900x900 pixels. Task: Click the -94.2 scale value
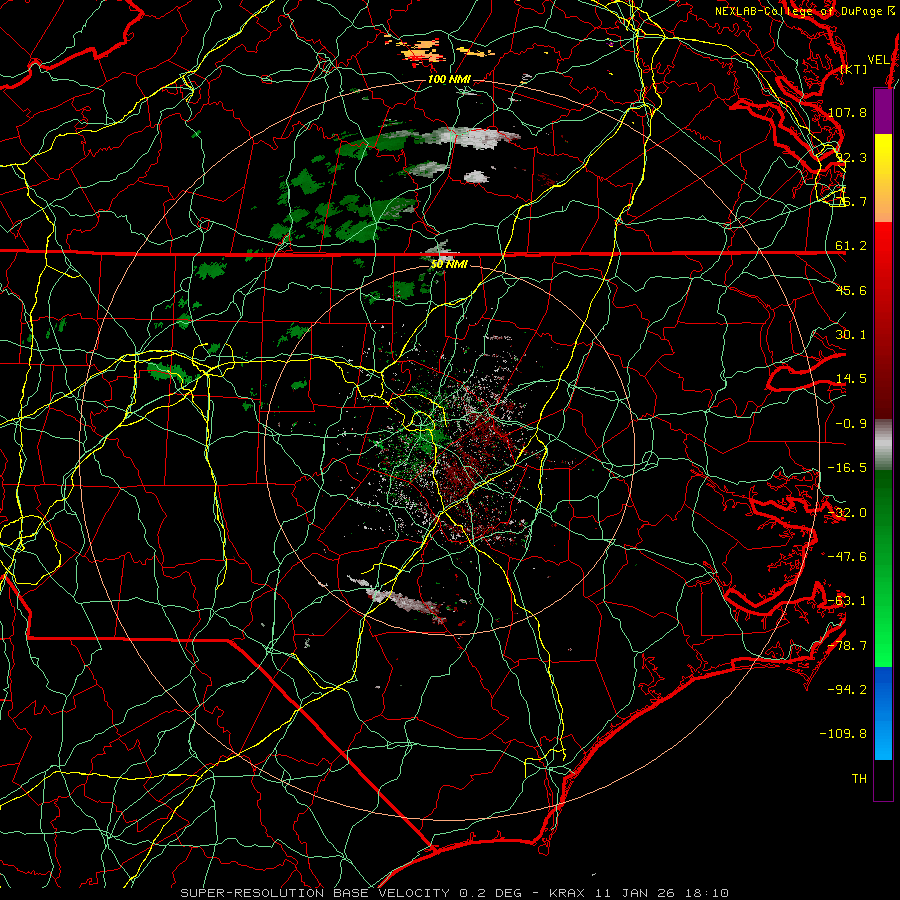(847, 690)
